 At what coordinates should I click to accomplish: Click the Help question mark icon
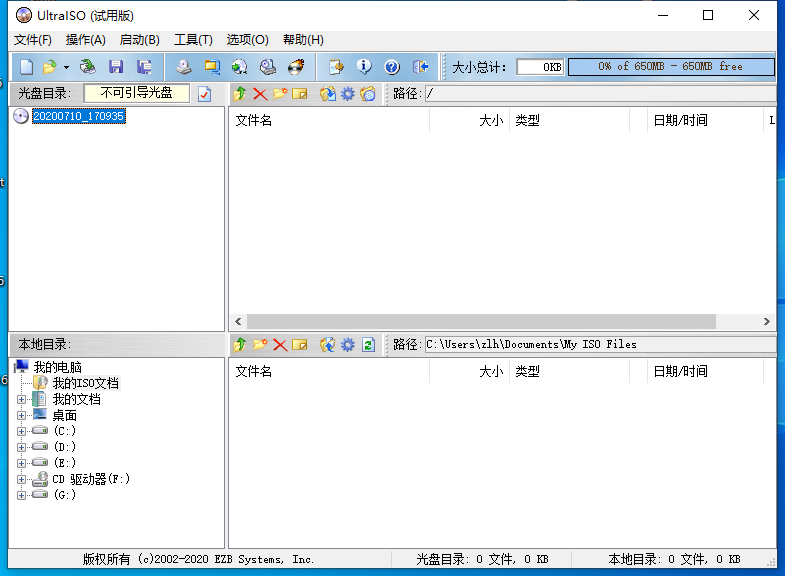pos(392,67)
